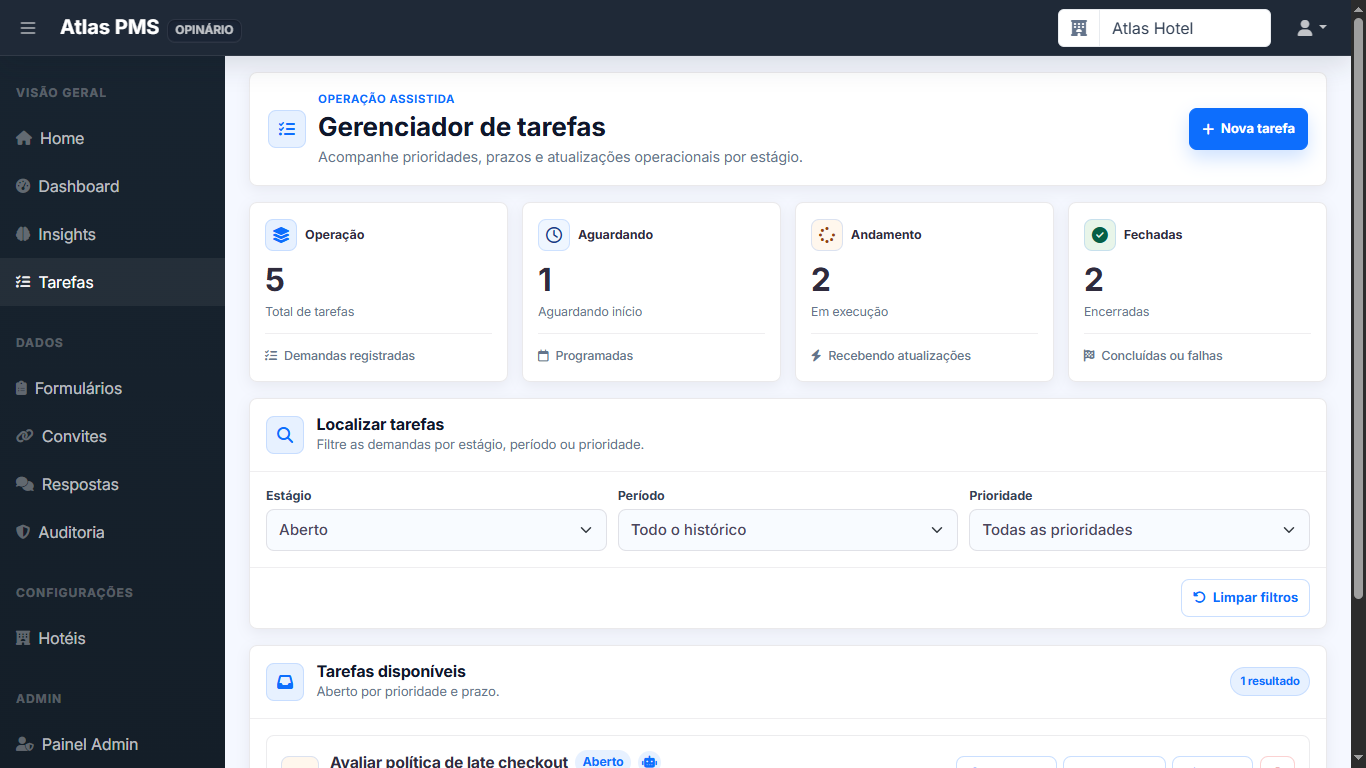Open the Estágio dropdown
The height and width of the screenshot is (768, 1366).
(436, 530)
